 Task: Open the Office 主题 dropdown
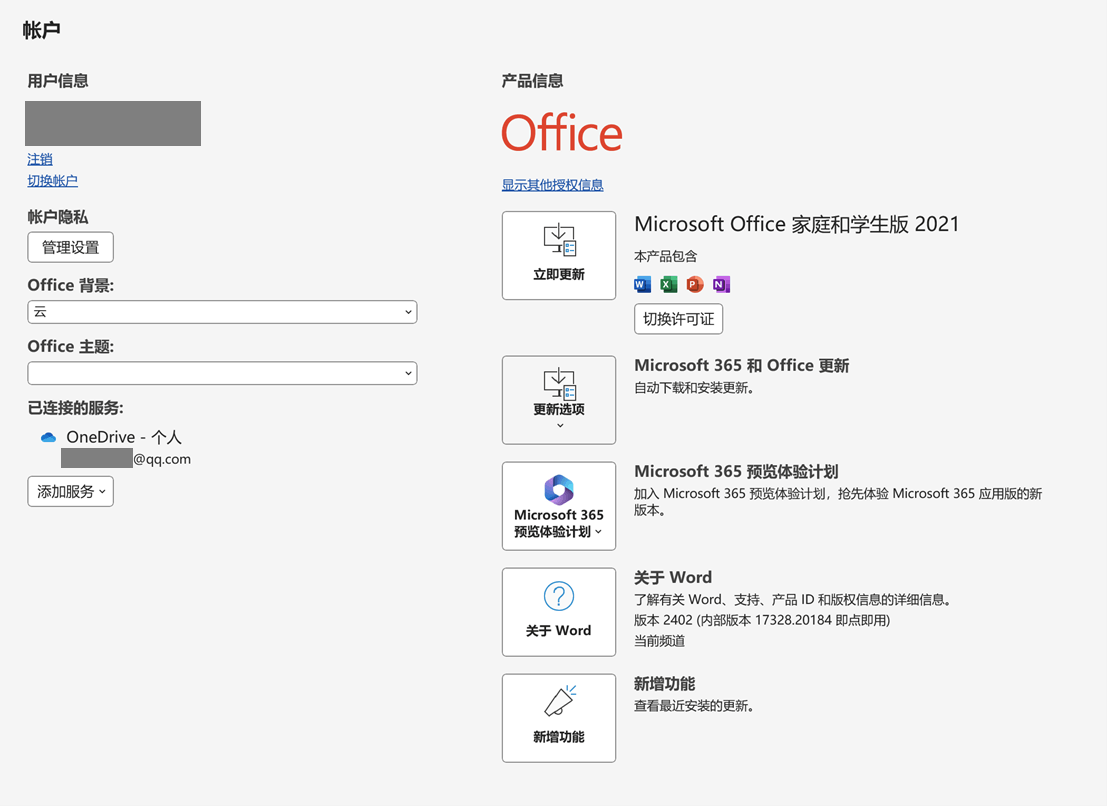point(222,373)
